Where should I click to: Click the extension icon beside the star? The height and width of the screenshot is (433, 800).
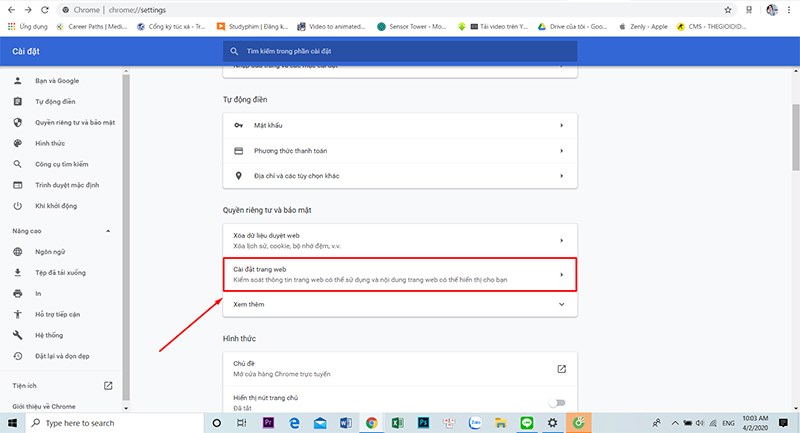tap(749, 10)
